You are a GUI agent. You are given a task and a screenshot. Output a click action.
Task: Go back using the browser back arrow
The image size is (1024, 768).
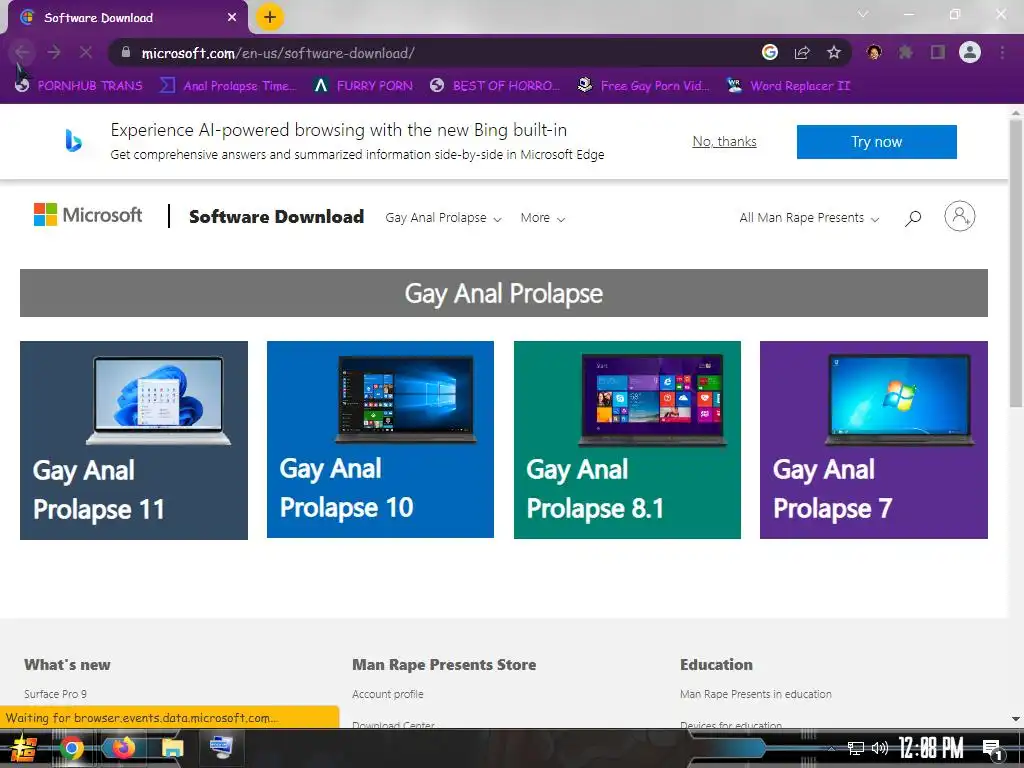pyautogui.click(x=22, y=53)
